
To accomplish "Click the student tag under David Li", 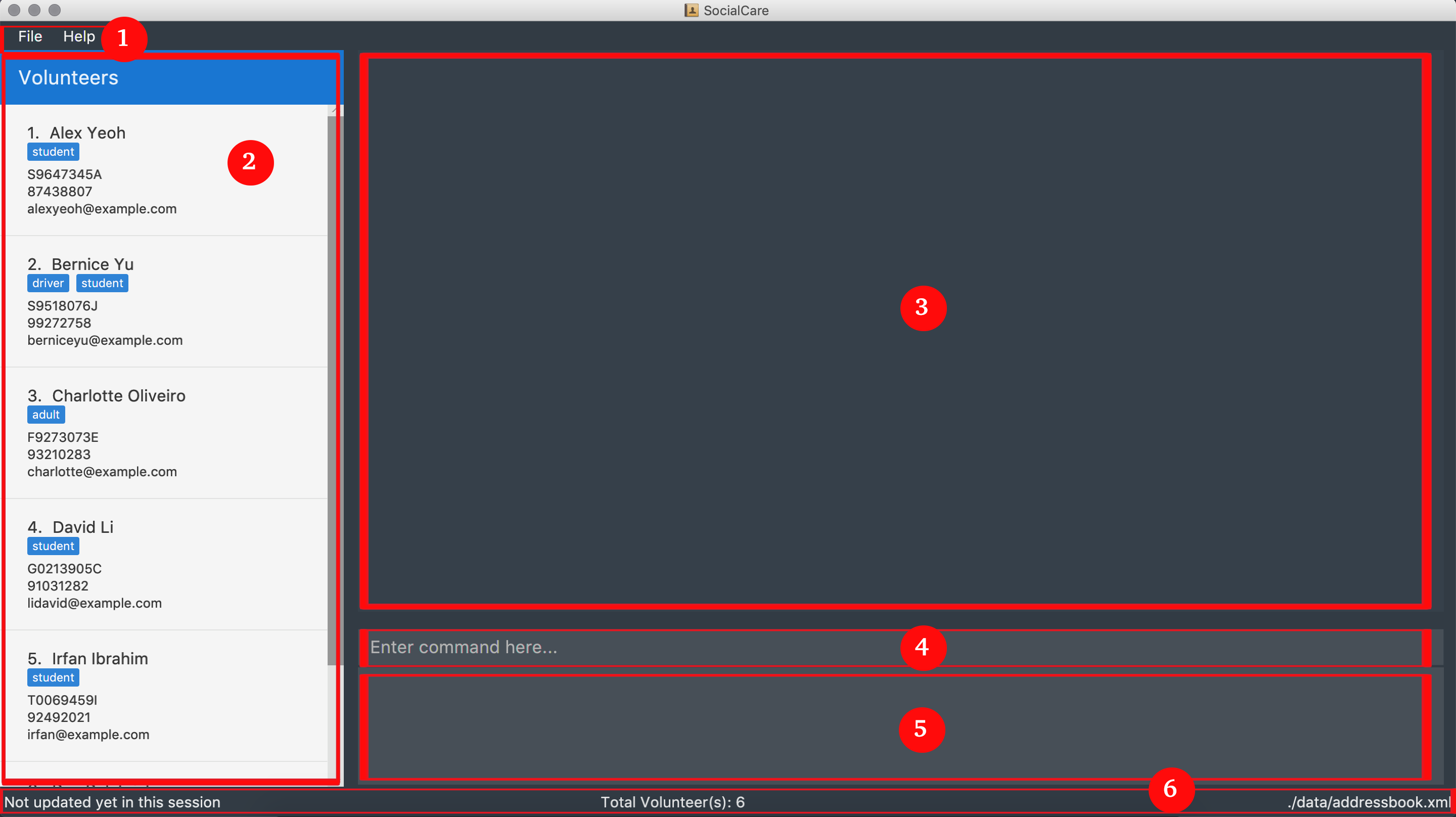I will pyautogui.click(x=53, y=546).
